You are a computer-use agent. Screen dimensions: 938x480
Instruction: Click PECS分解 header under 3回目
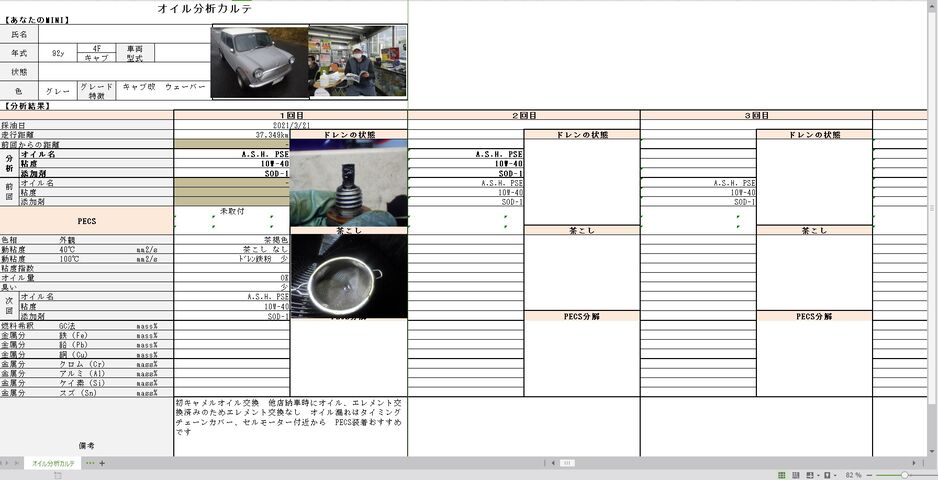814,316
